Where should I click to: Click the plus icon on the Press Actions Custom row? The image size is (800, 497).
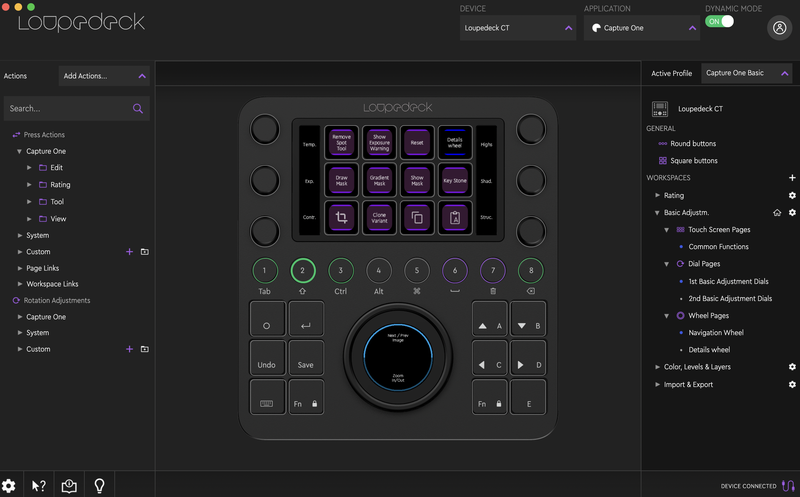click(x=130, y=252)
